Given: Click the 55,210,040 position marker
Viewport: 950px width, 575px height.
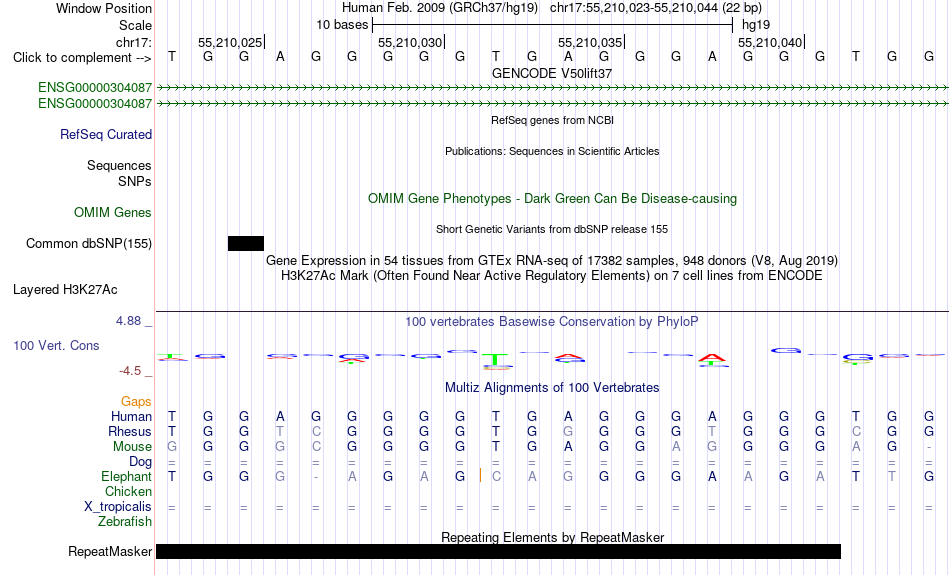Looking at the screenshot, I should pyautogui.click(x=771, y=42).
